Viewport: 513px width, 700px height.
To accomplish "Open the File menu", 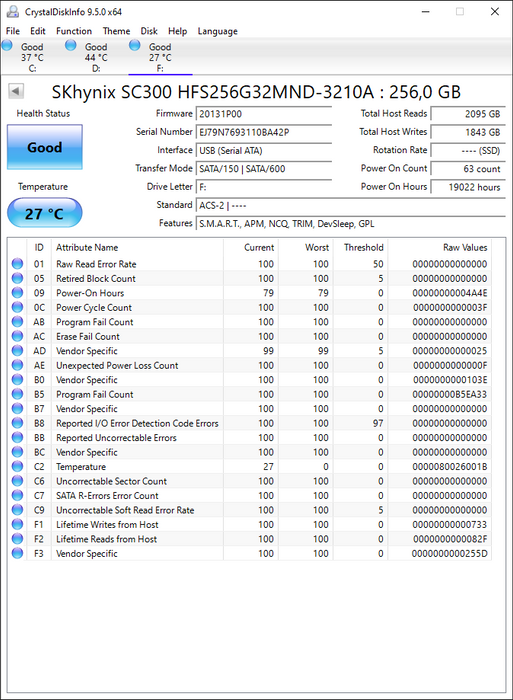I will coord(13,31).
